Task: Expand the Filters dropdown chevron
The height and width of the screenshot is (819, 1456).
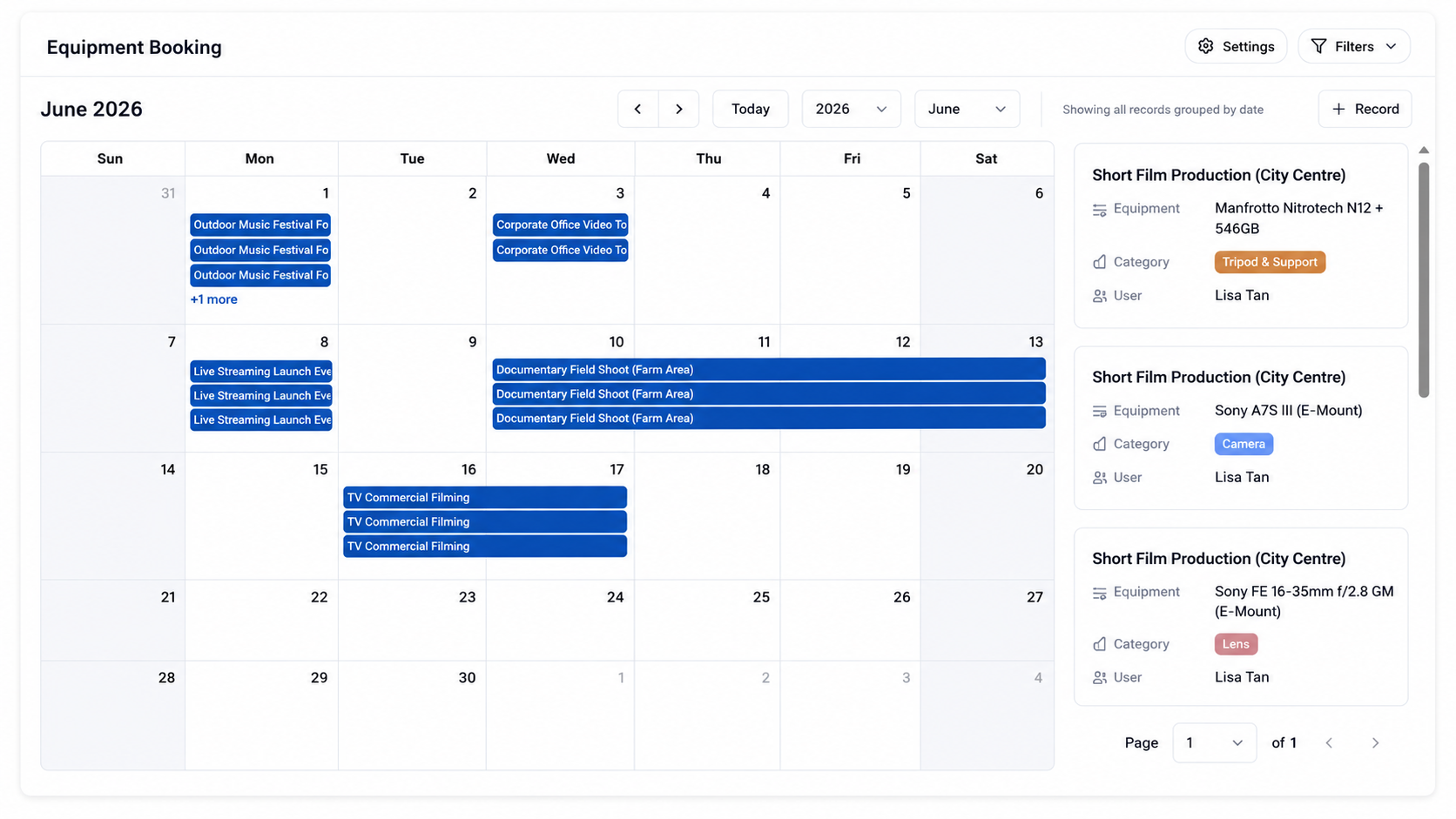Action: click(x=1392, y=46)
